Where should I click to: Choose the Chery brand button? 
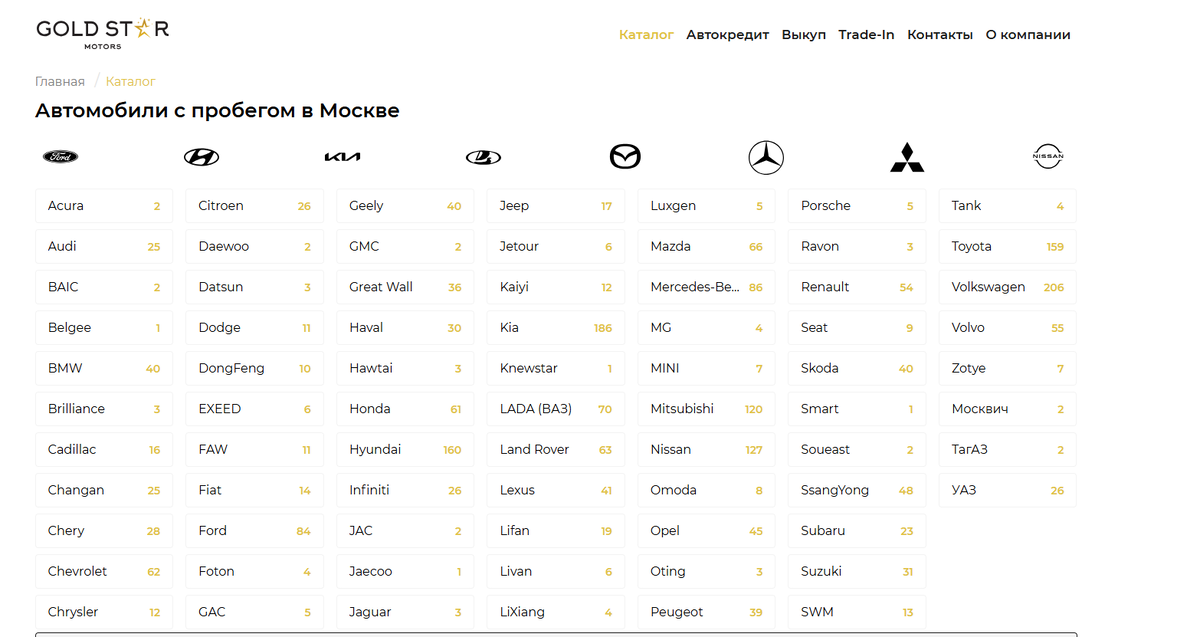pos(104,531)
